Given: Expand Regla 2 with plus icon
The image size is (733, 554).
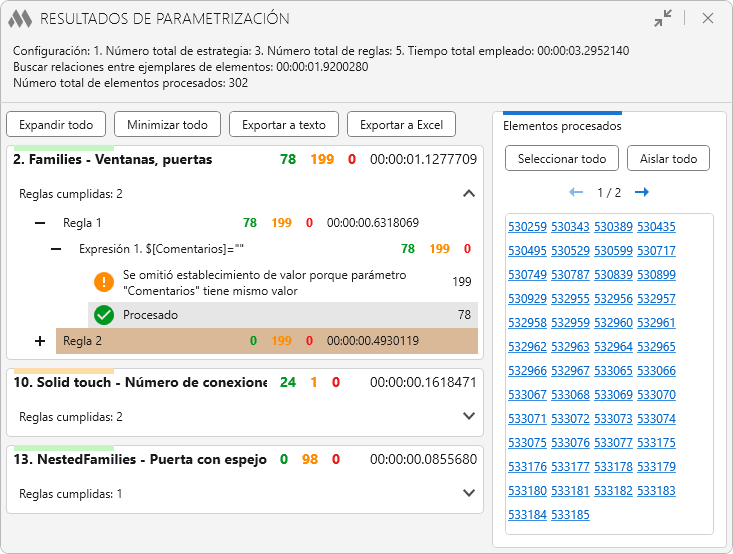Looking at the screenshot, I should [40, 341].
